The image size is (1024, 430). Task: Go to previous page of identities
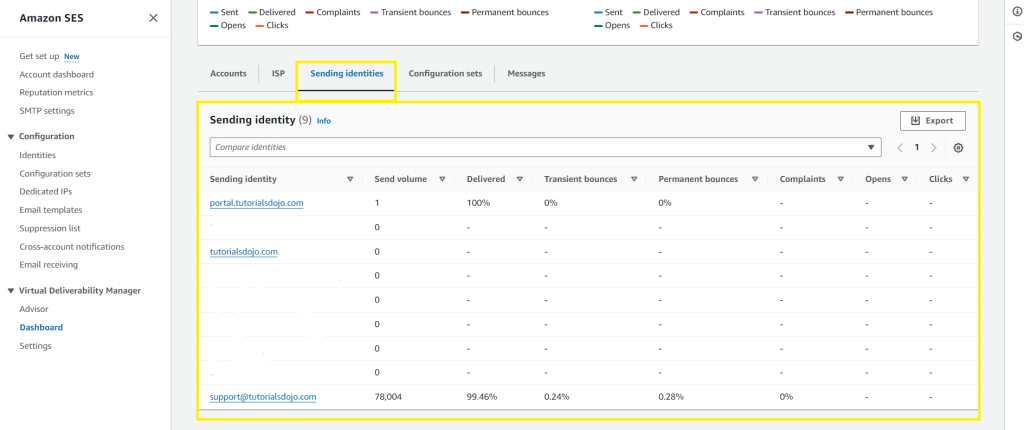(900, 148)
